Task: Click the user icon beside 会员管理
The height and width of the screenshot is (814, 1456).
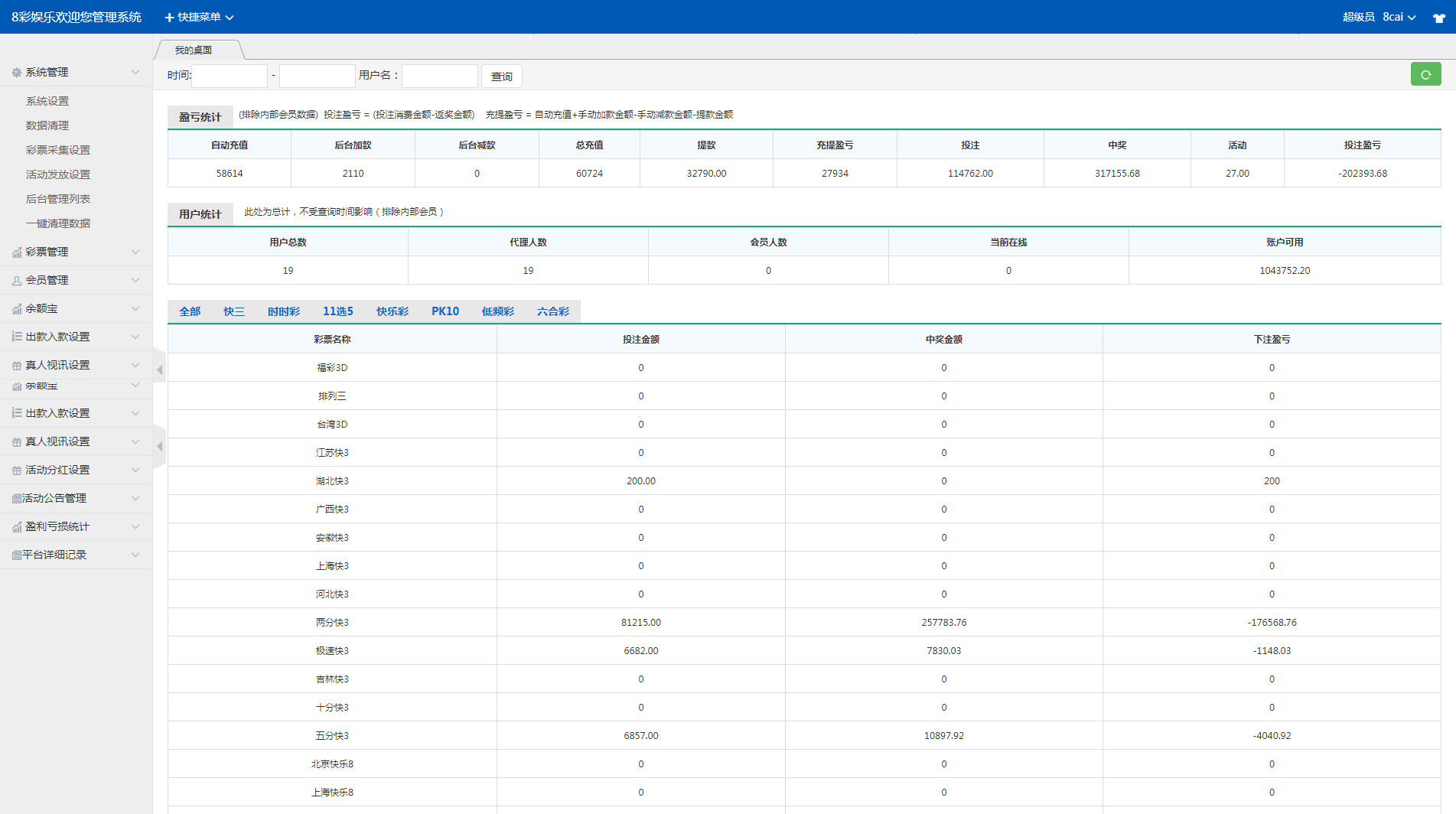Action: click(x=17, y=281)
